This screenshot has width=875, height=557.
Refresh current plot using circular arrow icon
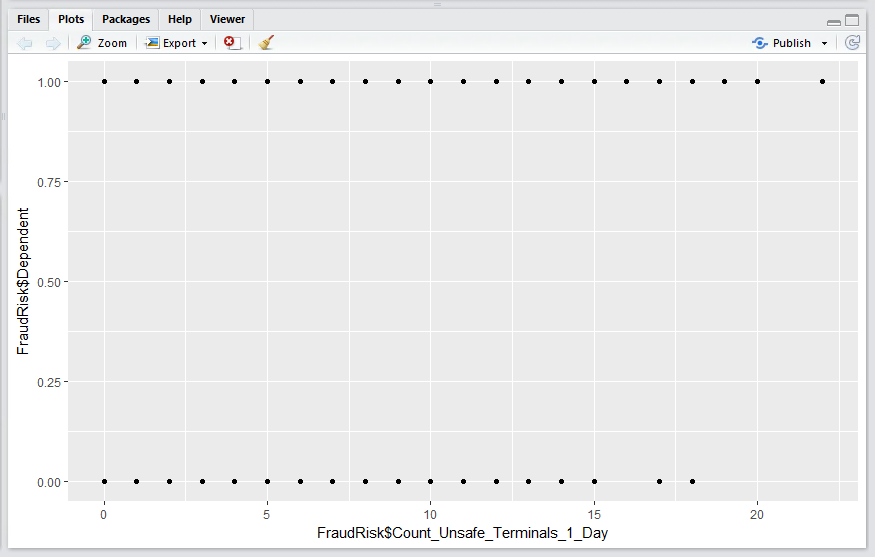tap(852, 43)
